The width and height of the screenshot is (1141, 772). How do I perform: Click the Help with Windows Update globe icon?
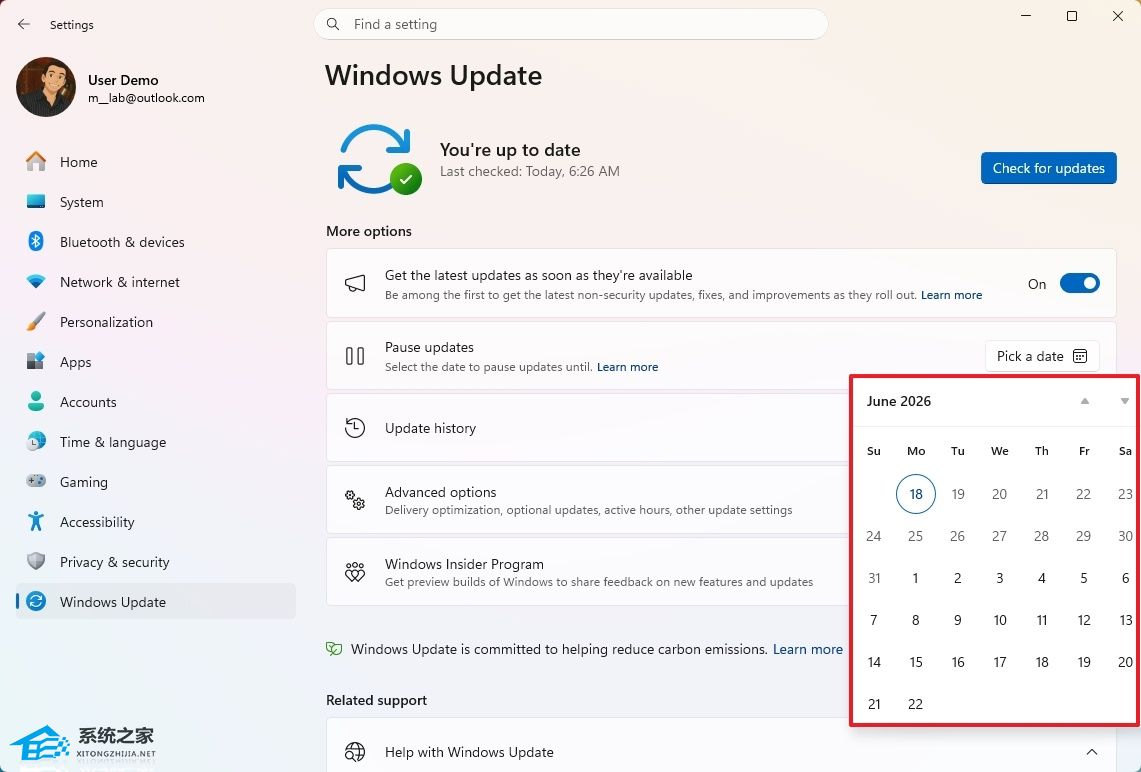tap(355, 752)
